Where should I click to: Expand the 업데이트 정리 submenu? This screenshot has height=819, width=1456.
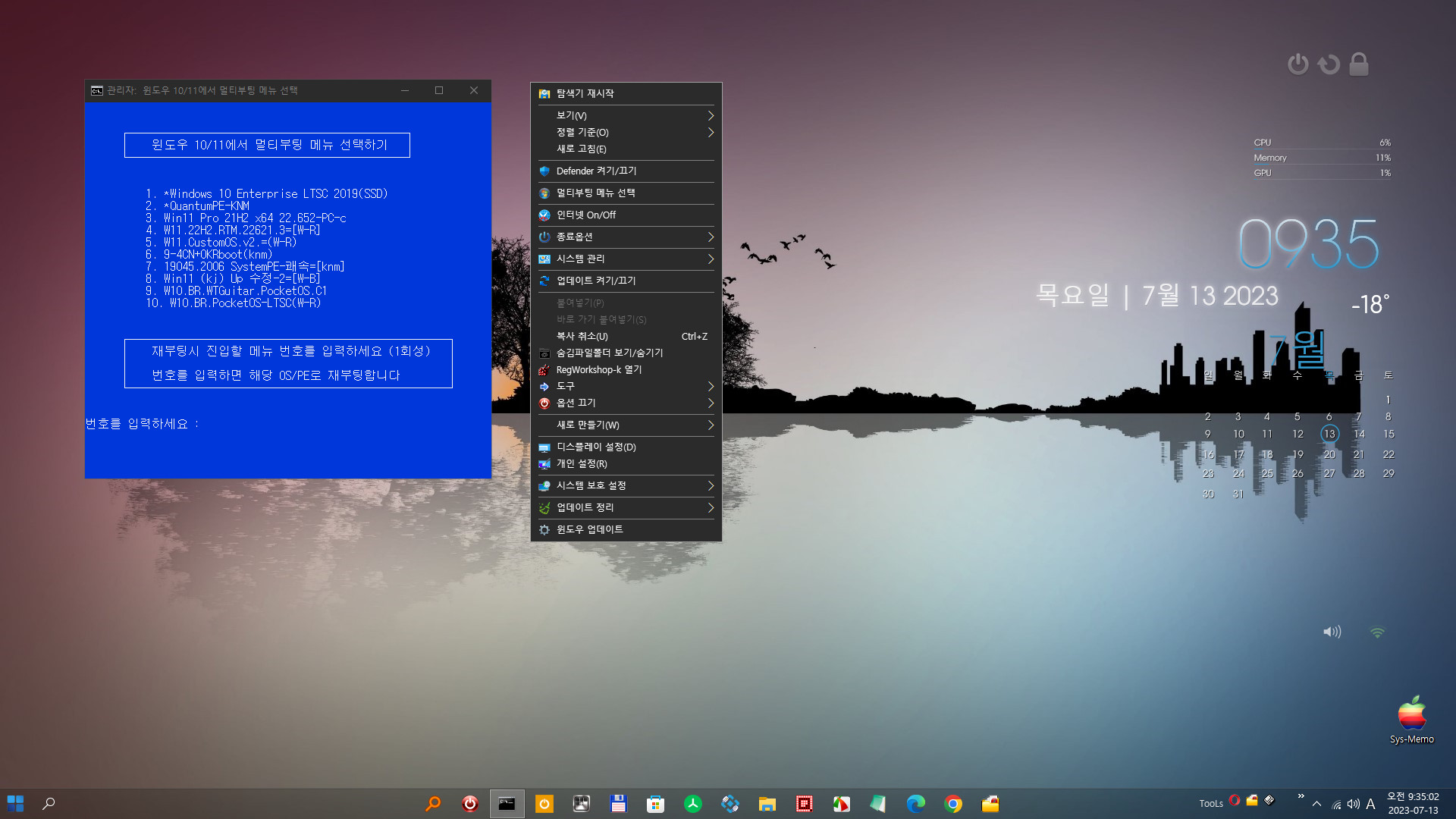[626, 508]
